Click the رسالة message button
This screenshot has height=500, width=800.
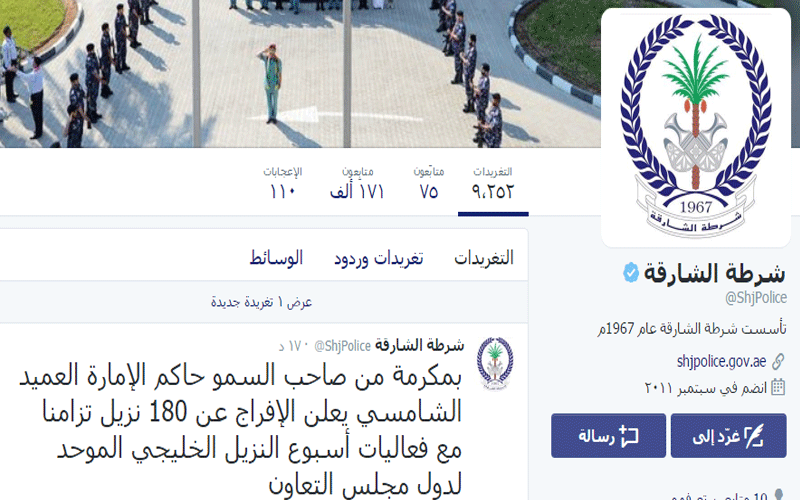(x=608, y=436)
